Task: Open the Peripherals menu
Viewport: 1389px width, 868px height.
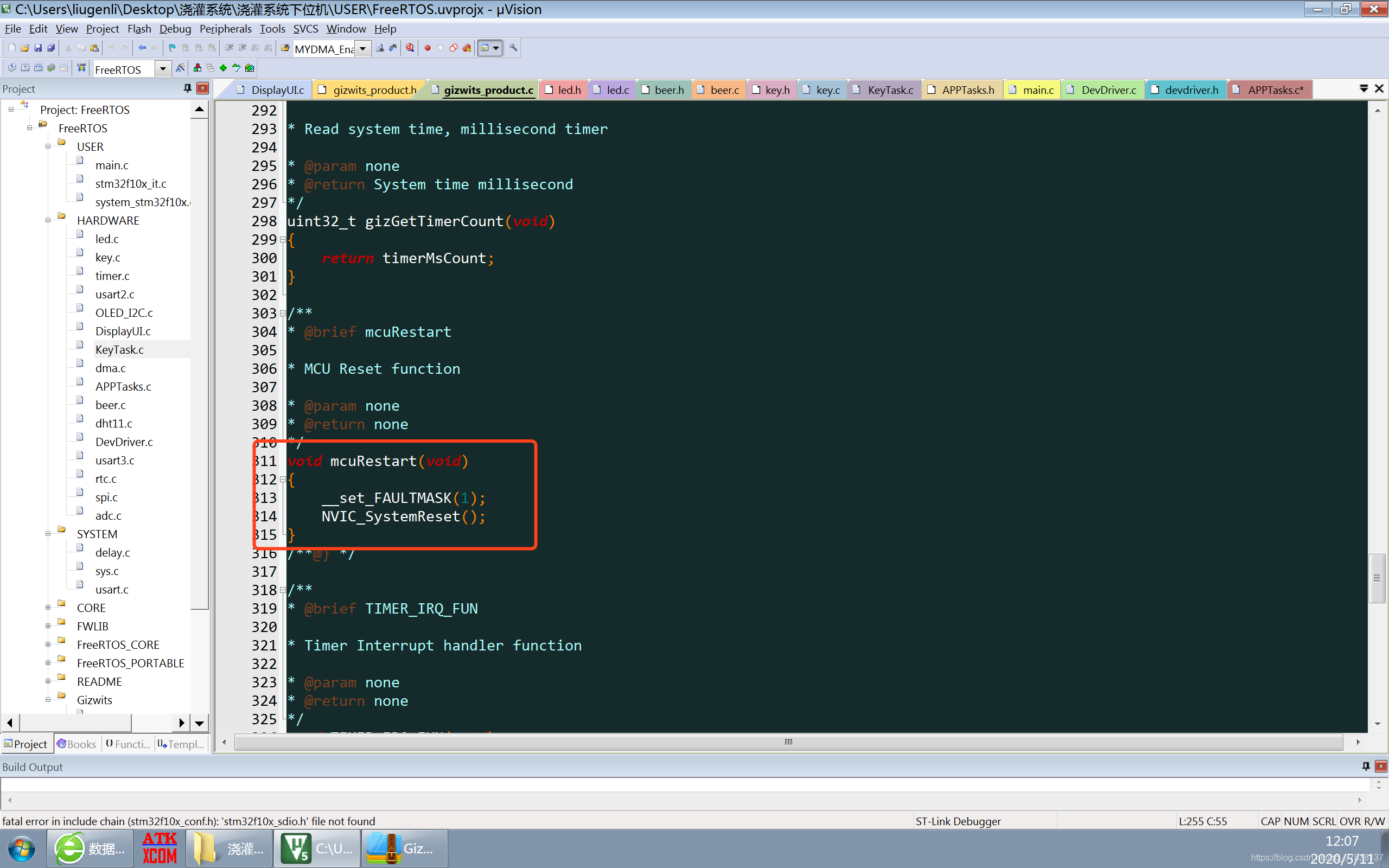Action: pyautogui.click(x=225, y=28)
